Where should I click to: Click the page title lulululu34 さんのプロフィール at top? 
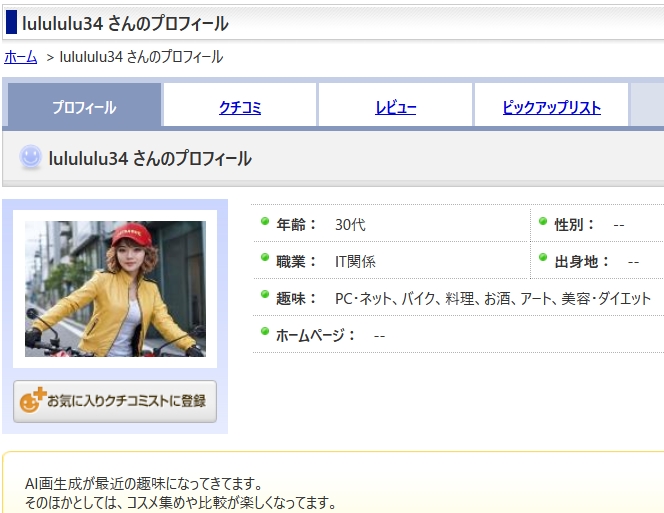[125, 23]
